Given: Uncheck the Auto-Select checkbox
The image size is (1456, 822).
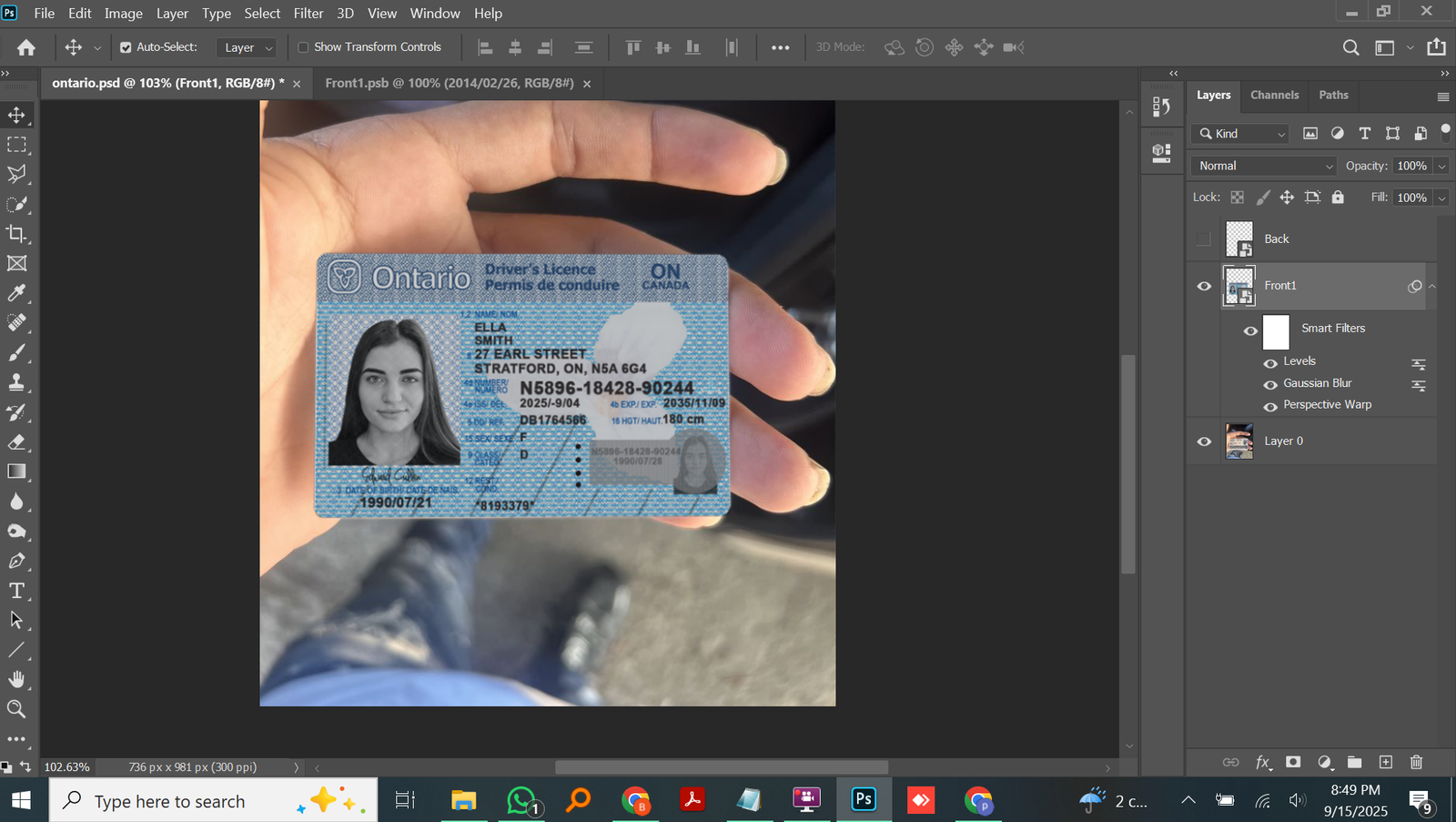Looking at the screenshot, I should pyautogui.click(x=126, y=47).
